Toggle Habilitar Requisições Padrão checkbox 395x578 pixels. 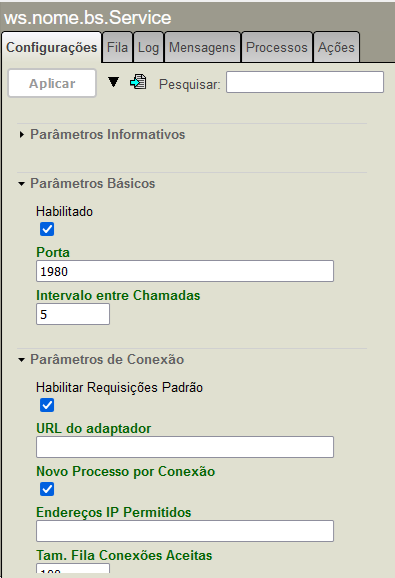[47, 405]
